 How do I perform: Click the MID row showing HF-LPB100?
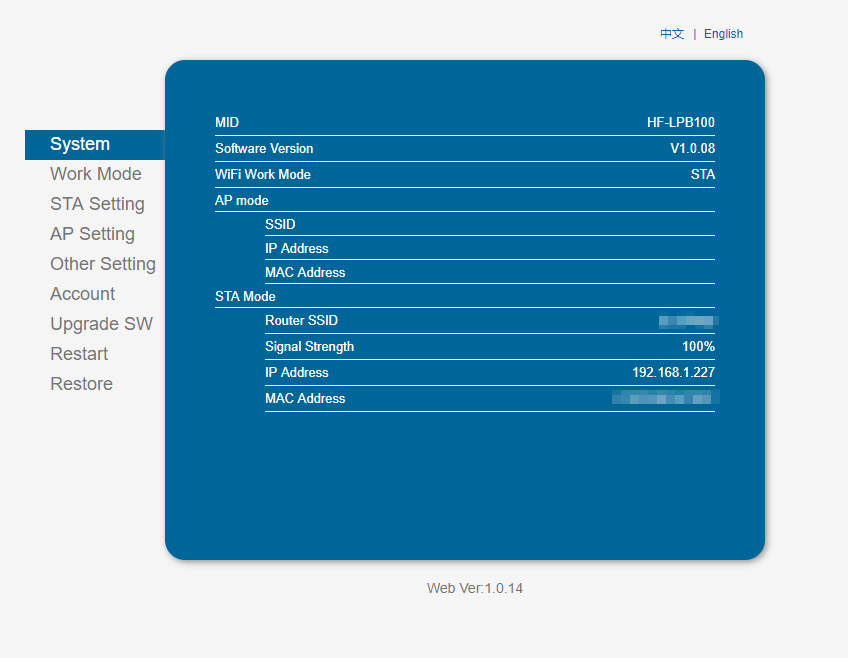tap(465, 122)
